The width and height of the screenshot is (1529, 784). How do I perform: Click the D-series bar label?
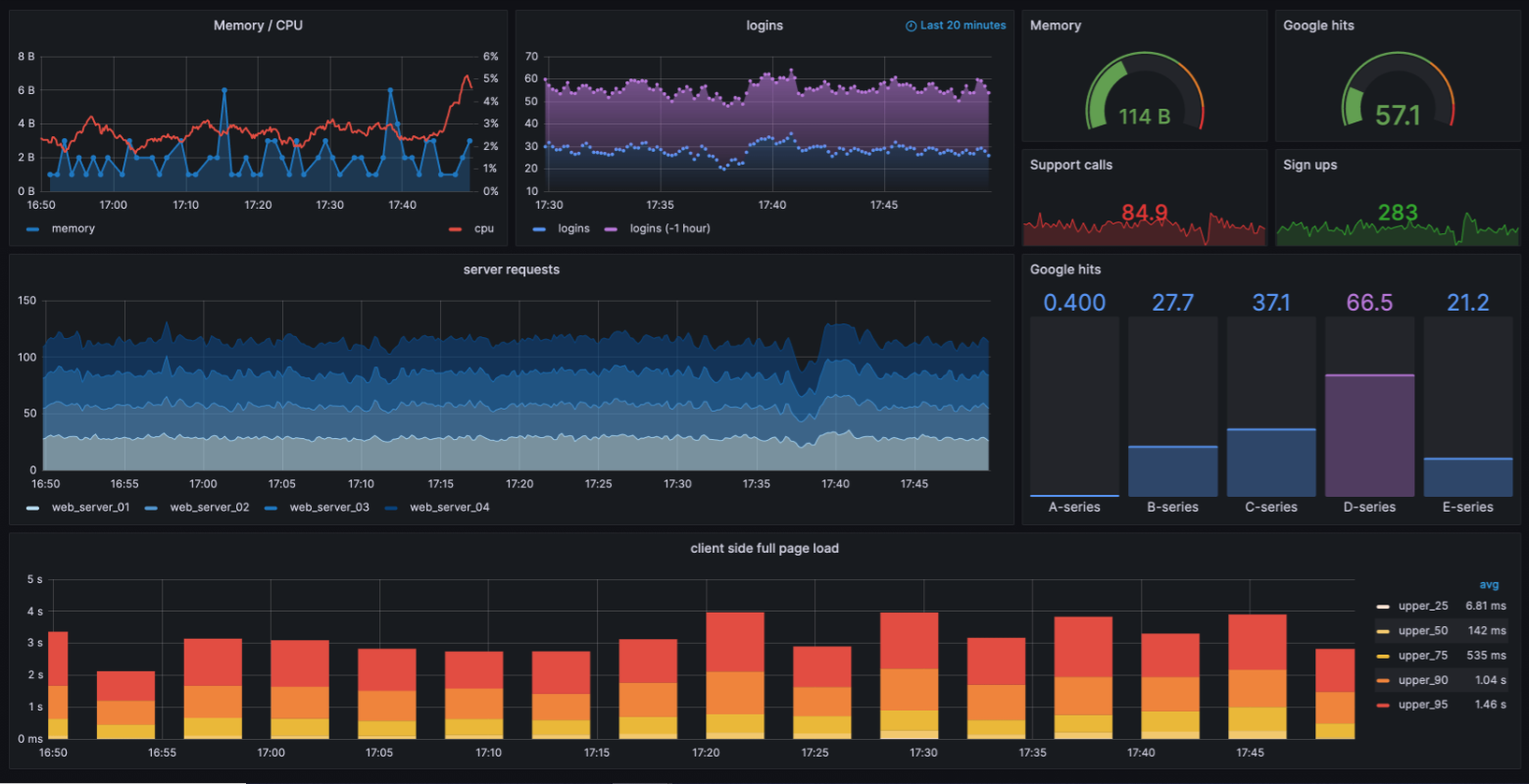tap(1369, 507)
